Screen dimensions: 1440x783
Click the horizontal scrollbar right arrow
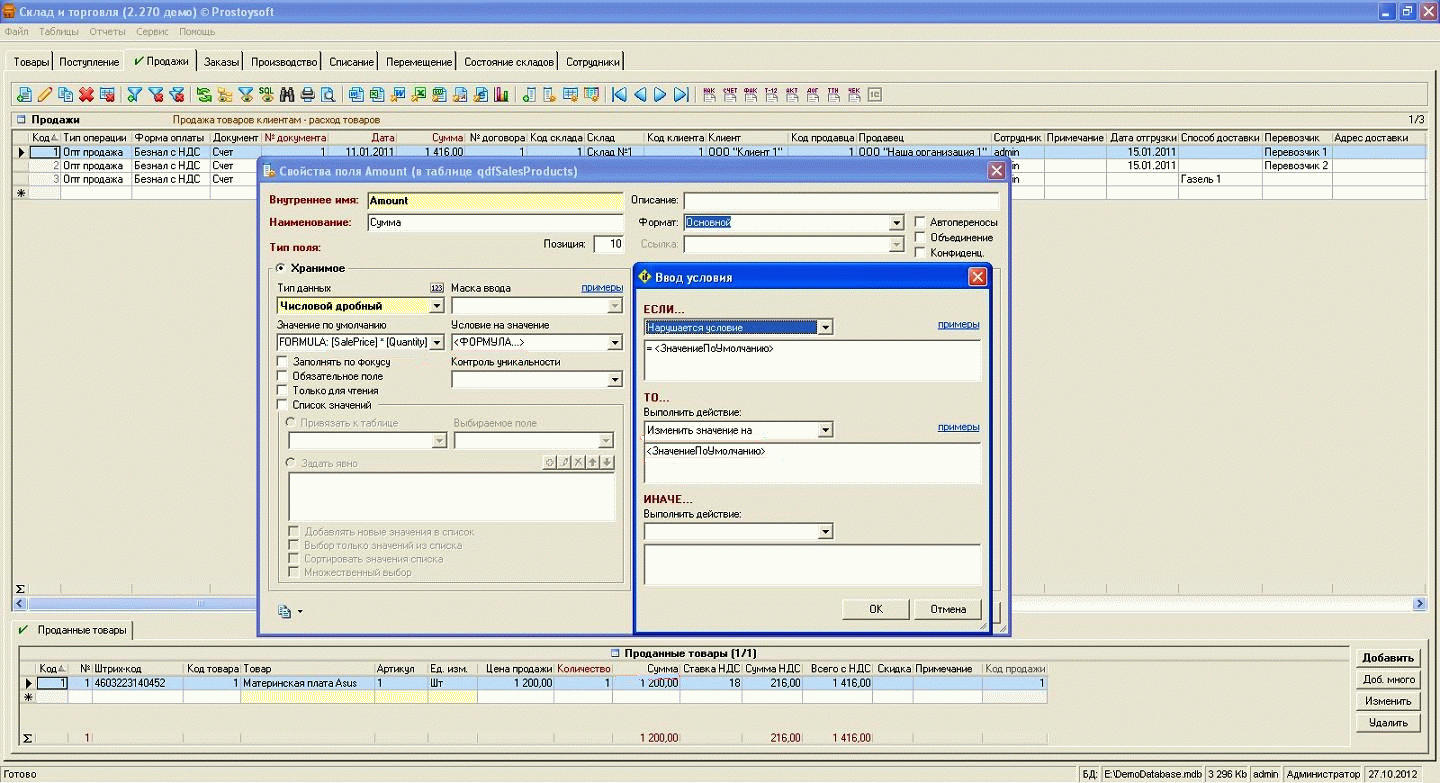pos(1419,604)
